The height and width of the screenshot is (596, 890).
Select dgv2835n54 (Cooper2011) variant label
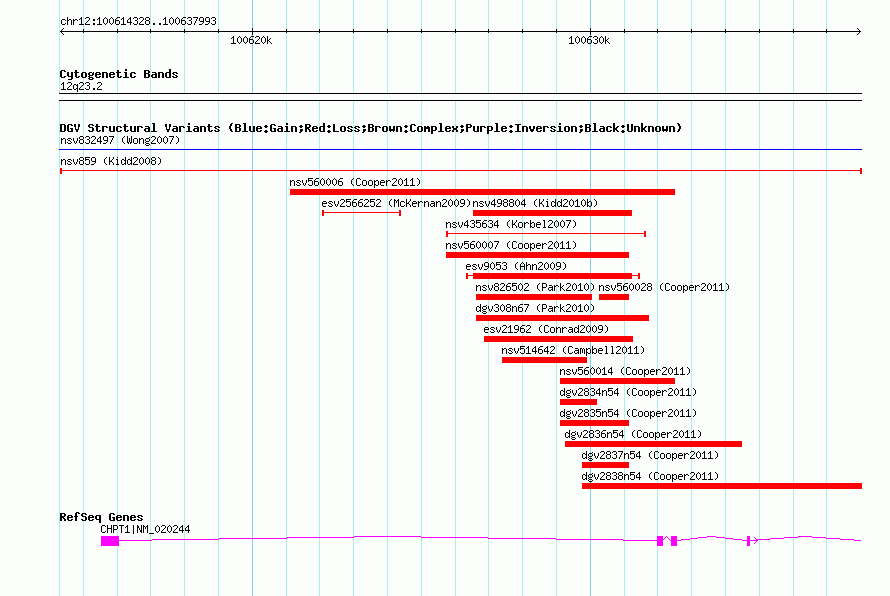click(628, 413)
